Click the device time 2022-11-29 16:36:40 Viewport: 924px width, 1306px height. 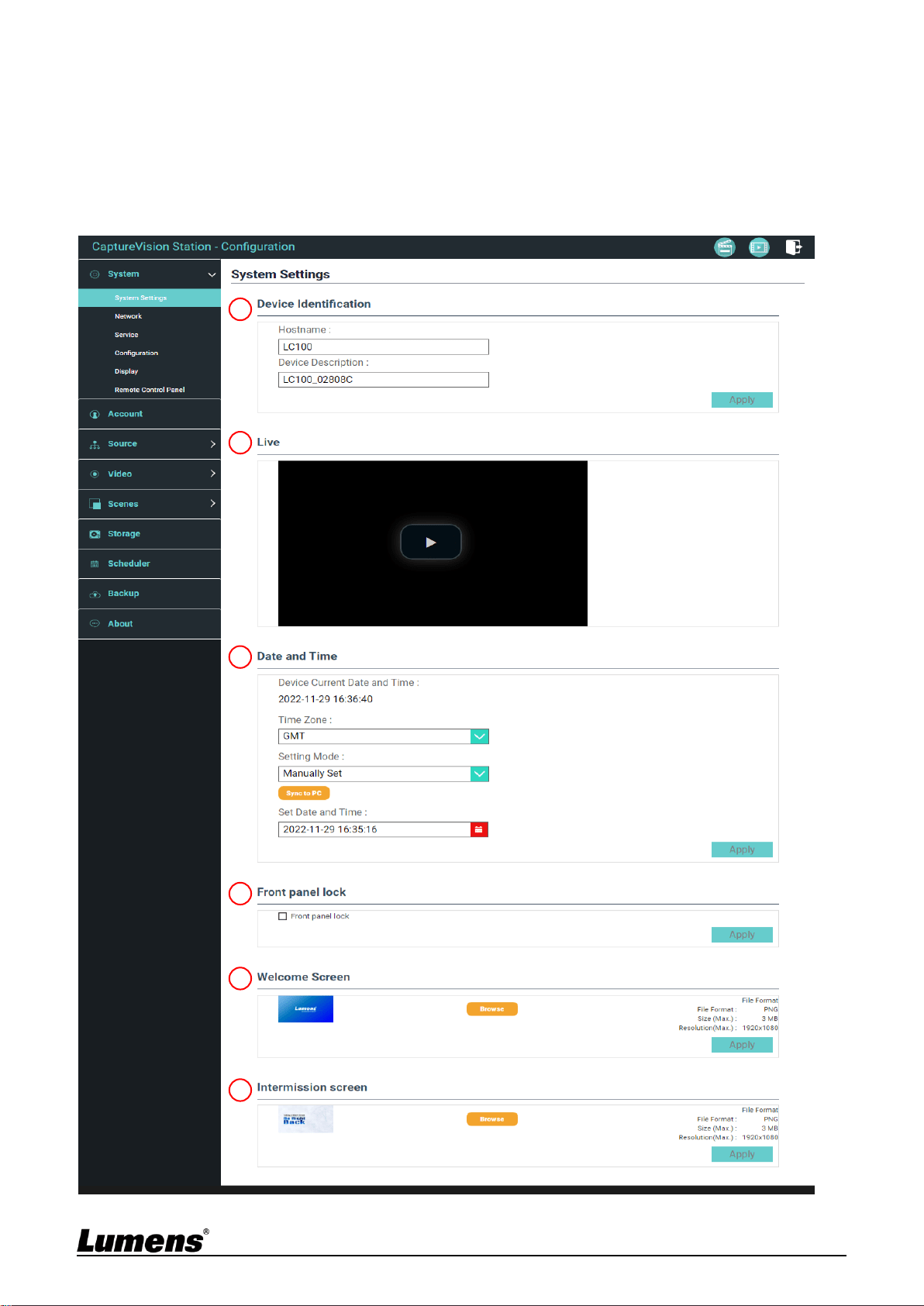(326, 699)
